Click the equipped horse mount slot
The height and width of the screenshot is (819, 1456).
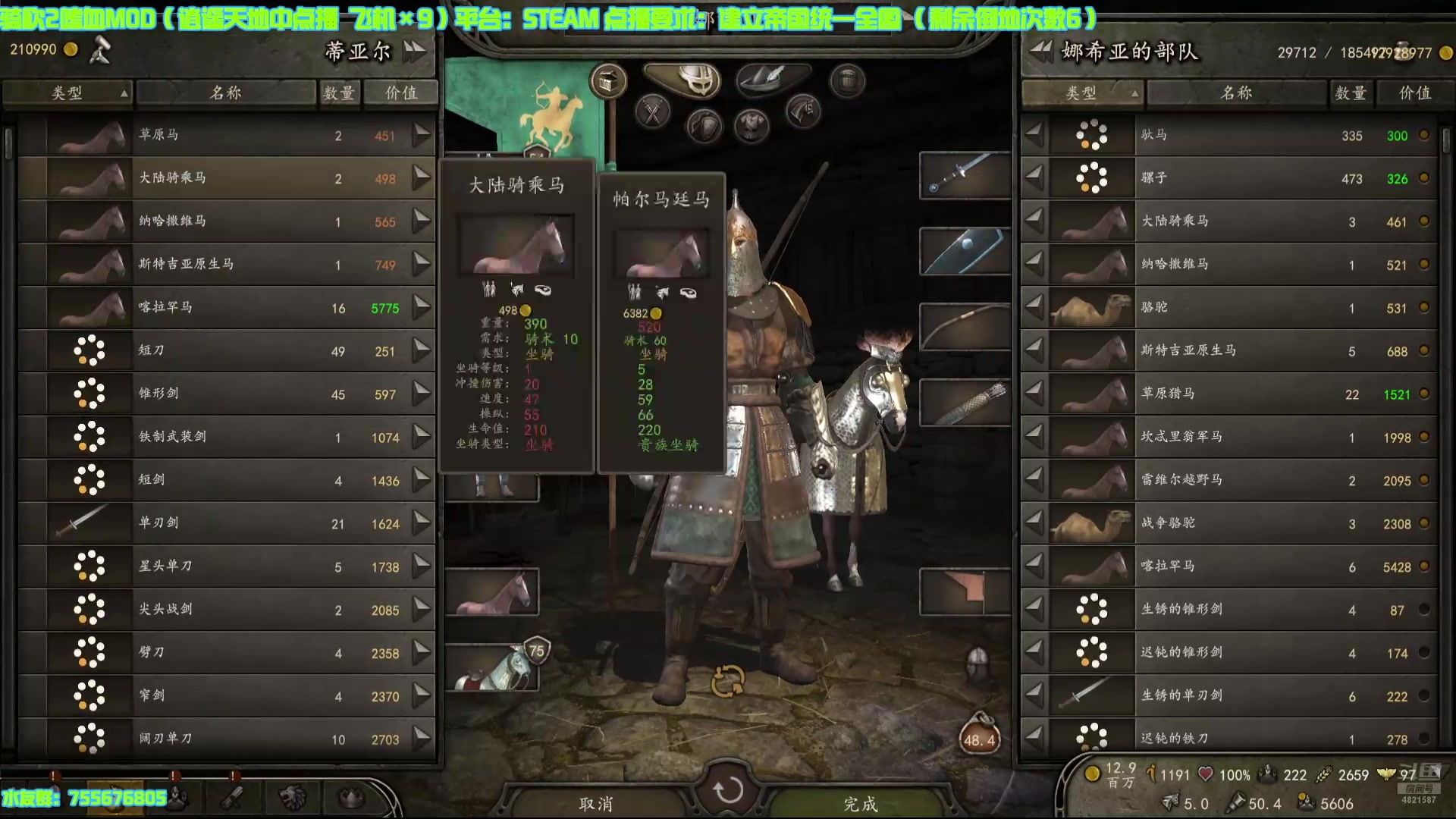tap(492, 591)
